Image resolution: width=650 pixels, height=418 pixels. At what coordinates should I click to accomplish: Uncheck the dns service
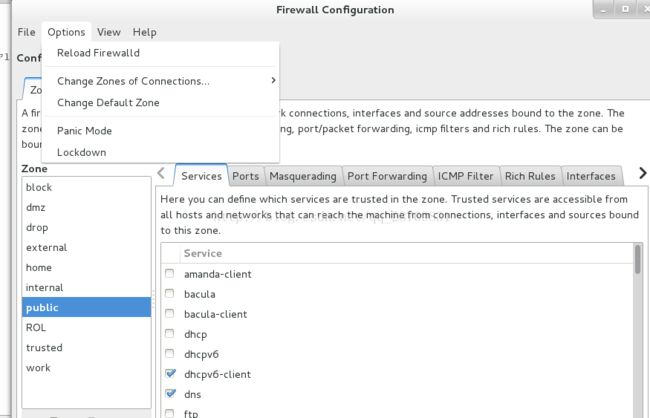pyautogui.click(x=170, y=393)
